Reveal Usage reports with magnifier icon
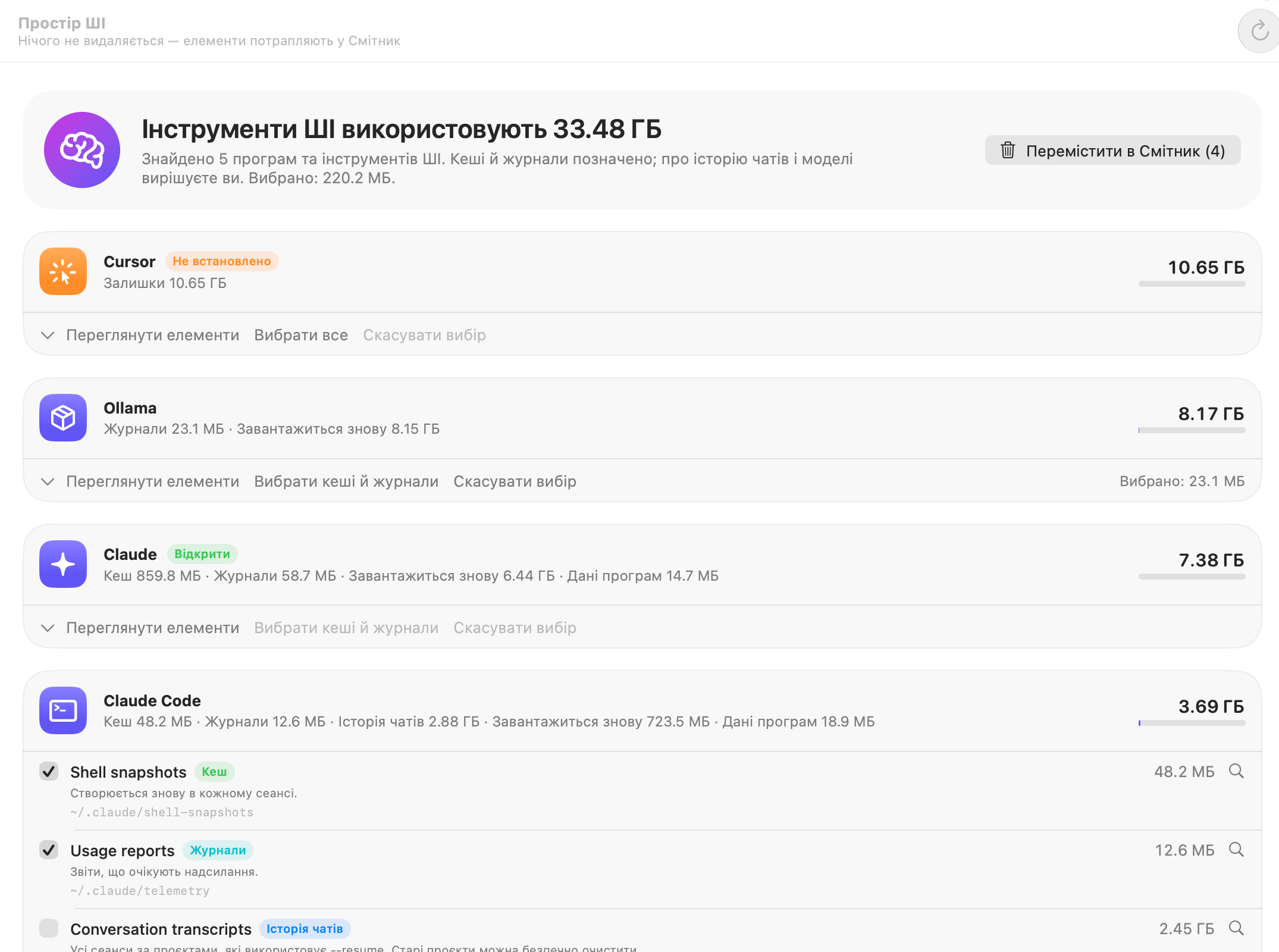Screen dimensions: 1279x952 click(x=1236, y=850)
